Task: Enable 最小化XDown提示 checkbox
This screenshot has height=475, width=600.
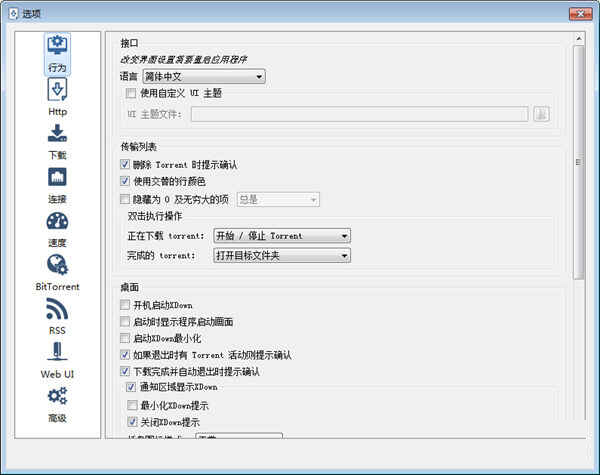Action: click(x=132, y=405)
